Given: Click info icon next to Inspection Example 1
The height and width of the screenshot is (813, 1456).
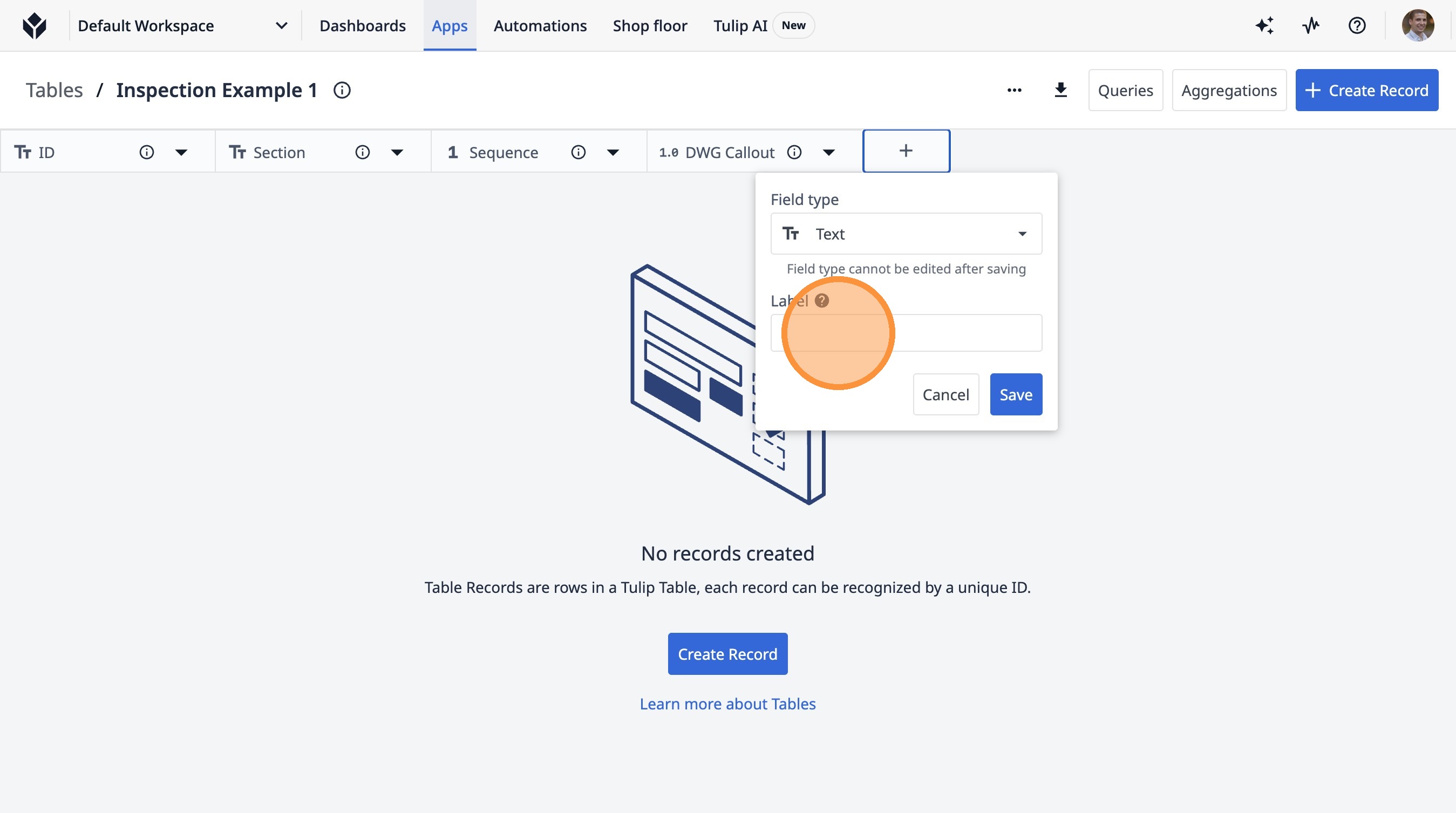Looking at the screenshot, I should [x=342, y=91].
